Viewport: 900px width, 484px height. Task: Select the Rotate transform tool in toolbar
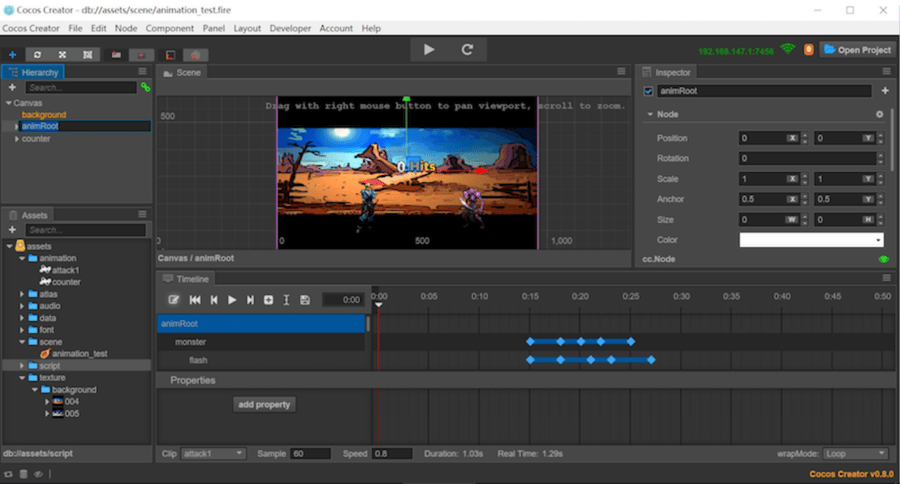pyautogui.click(x=37, y=54)
